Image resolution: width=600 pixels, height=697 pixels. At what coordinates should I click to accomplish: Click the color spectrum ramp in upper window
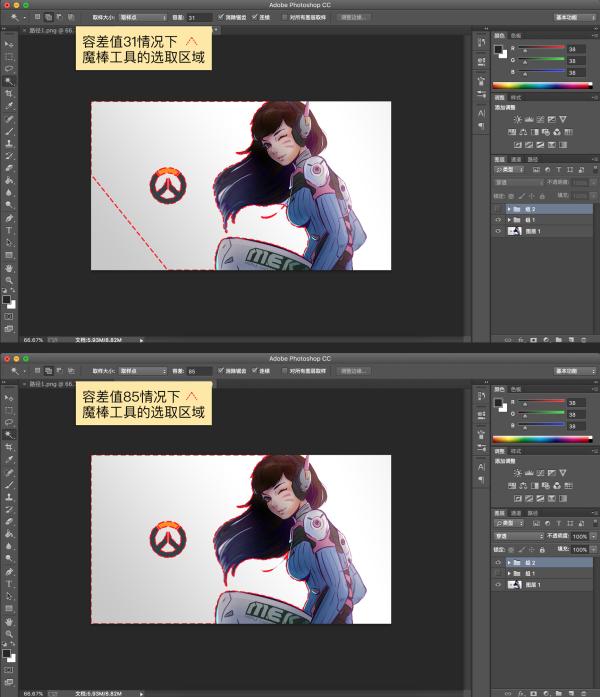[543, 85]
